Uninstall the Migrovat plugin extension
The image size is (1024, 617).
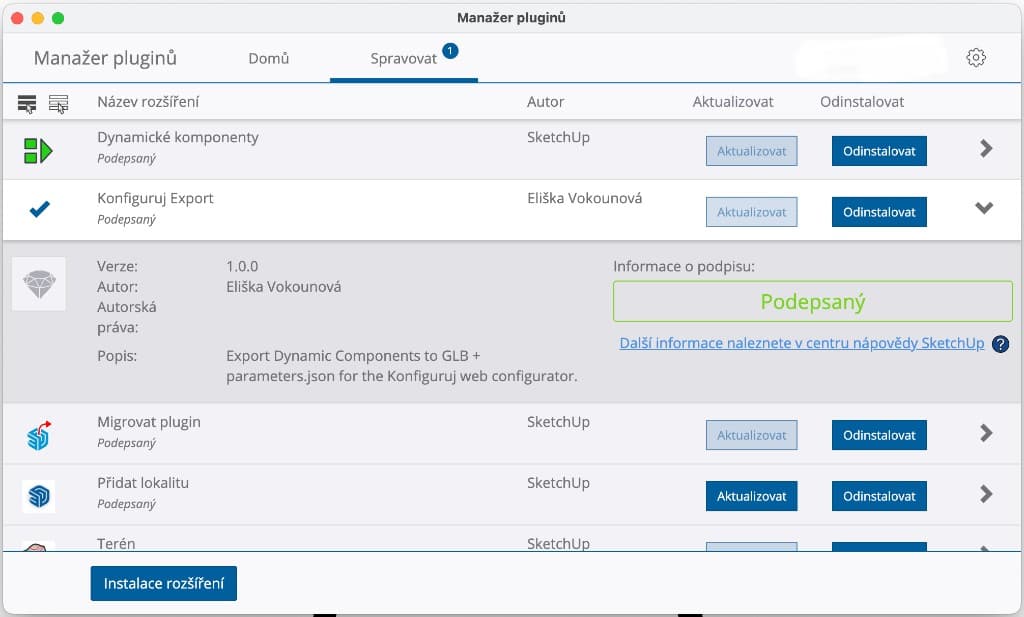[879, 435]
